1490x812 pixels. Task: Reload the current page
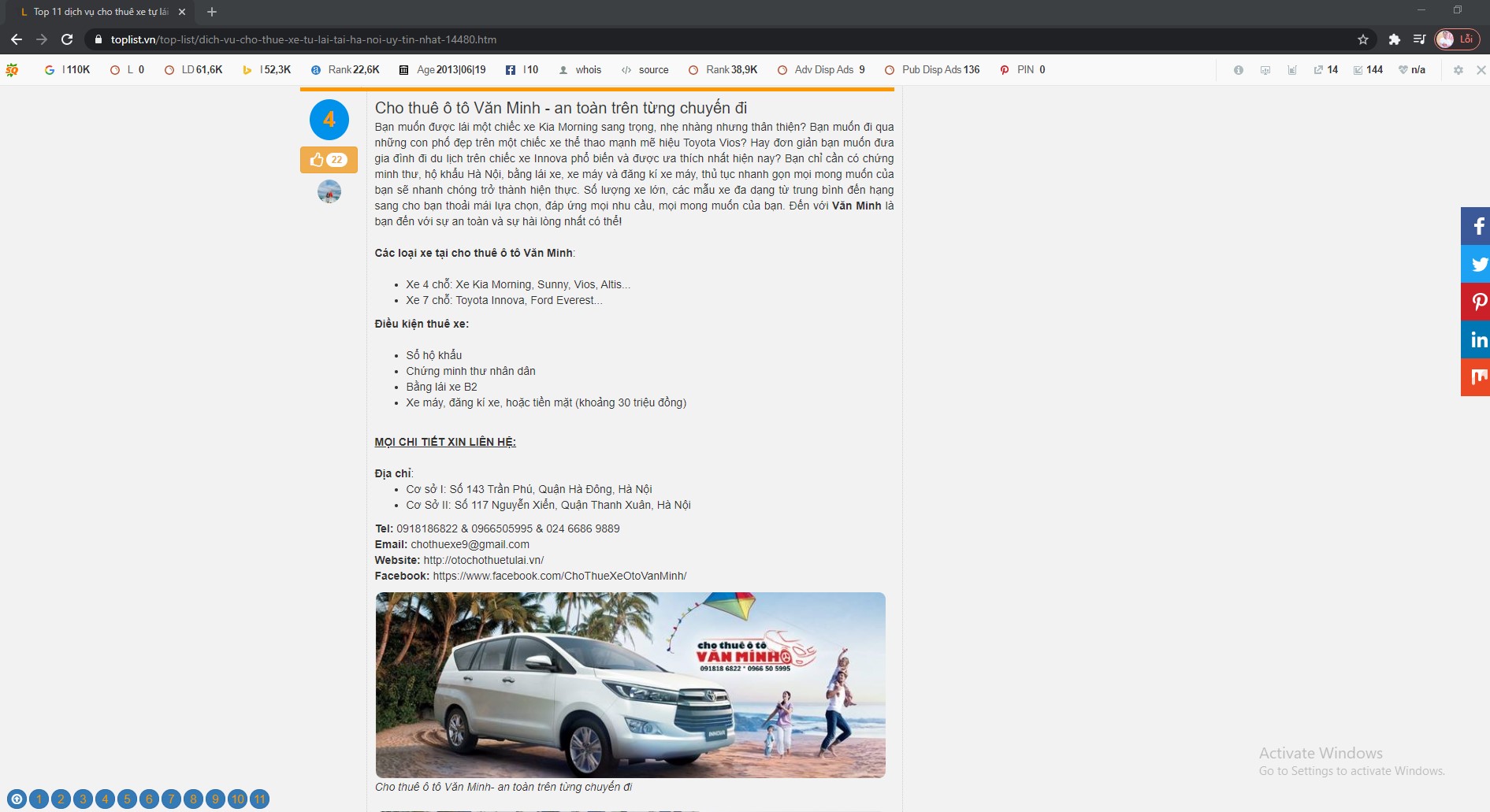[67, 39]
